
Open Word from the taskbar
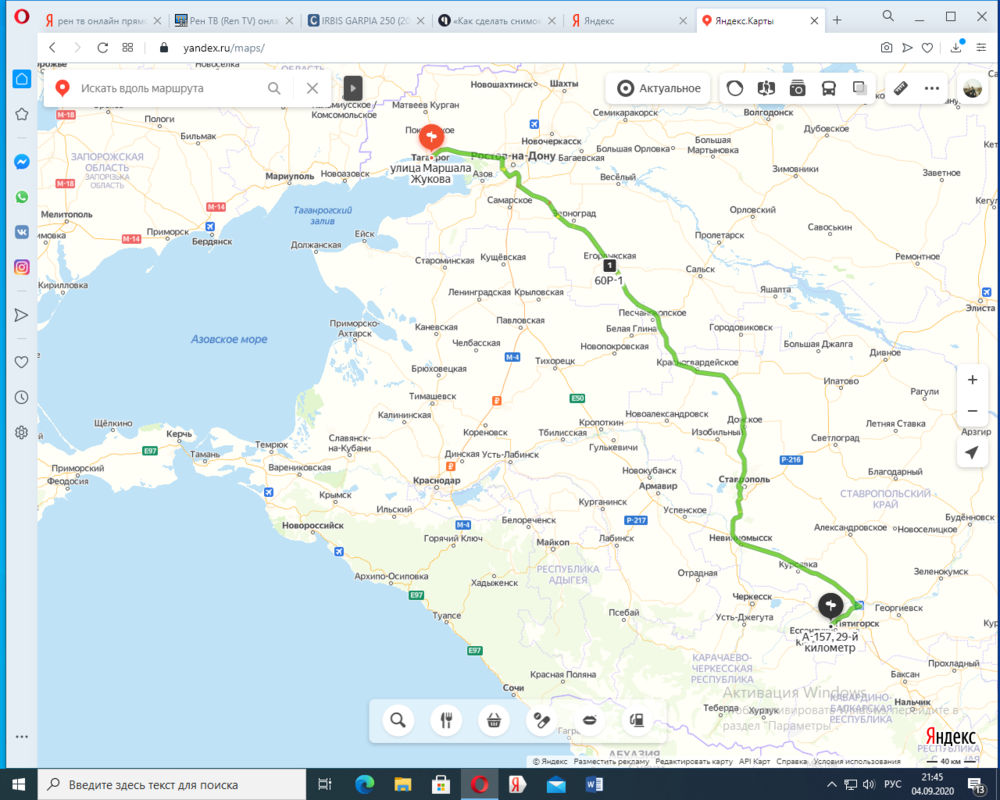594,785
